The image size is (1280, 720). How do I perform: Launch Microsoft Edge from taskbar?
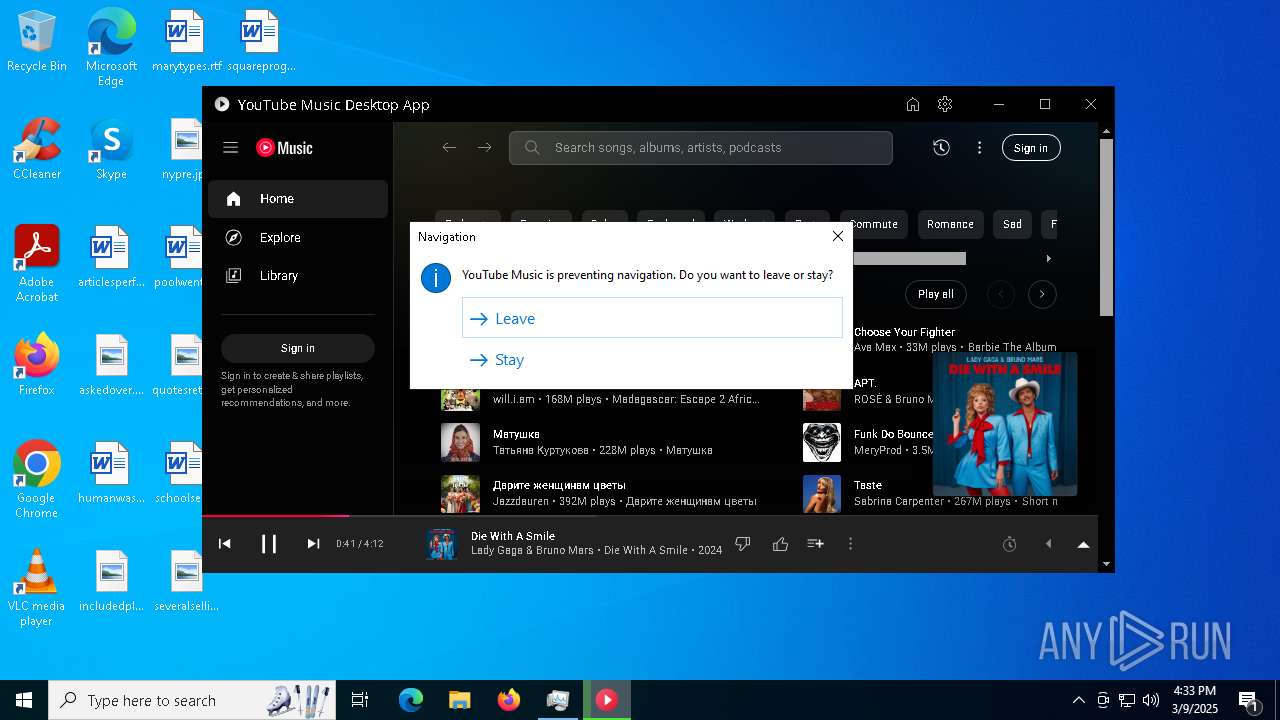coord(411,700)
